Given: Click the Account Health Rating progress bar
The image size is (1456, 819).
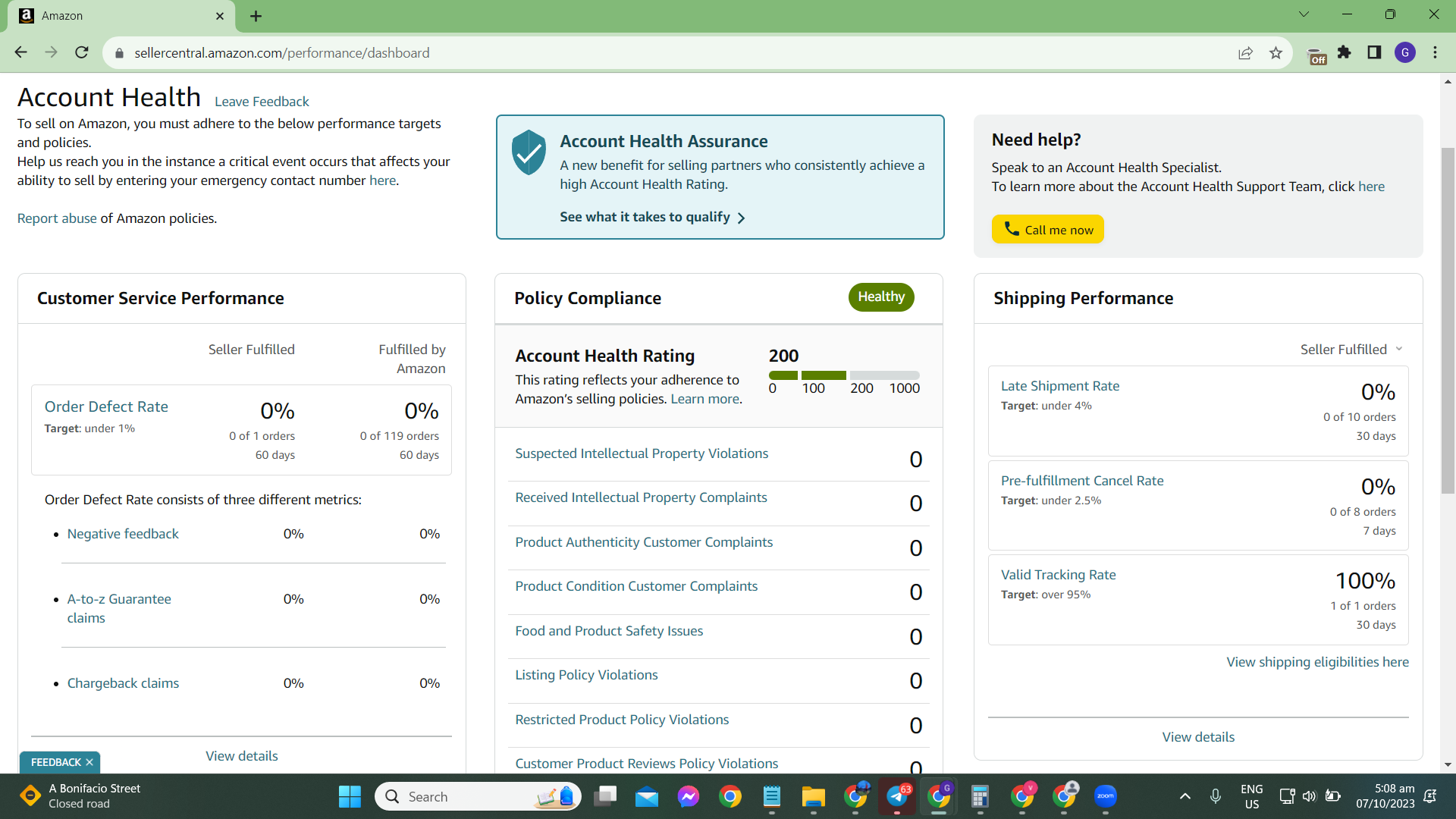Looking at the screenshot, I should (844, 375).
